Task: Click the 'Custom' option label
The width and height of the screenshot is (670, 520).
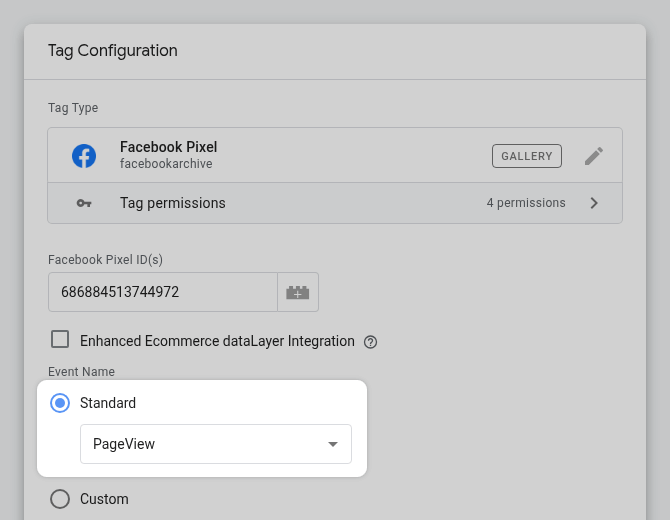Action: (104, 499)
